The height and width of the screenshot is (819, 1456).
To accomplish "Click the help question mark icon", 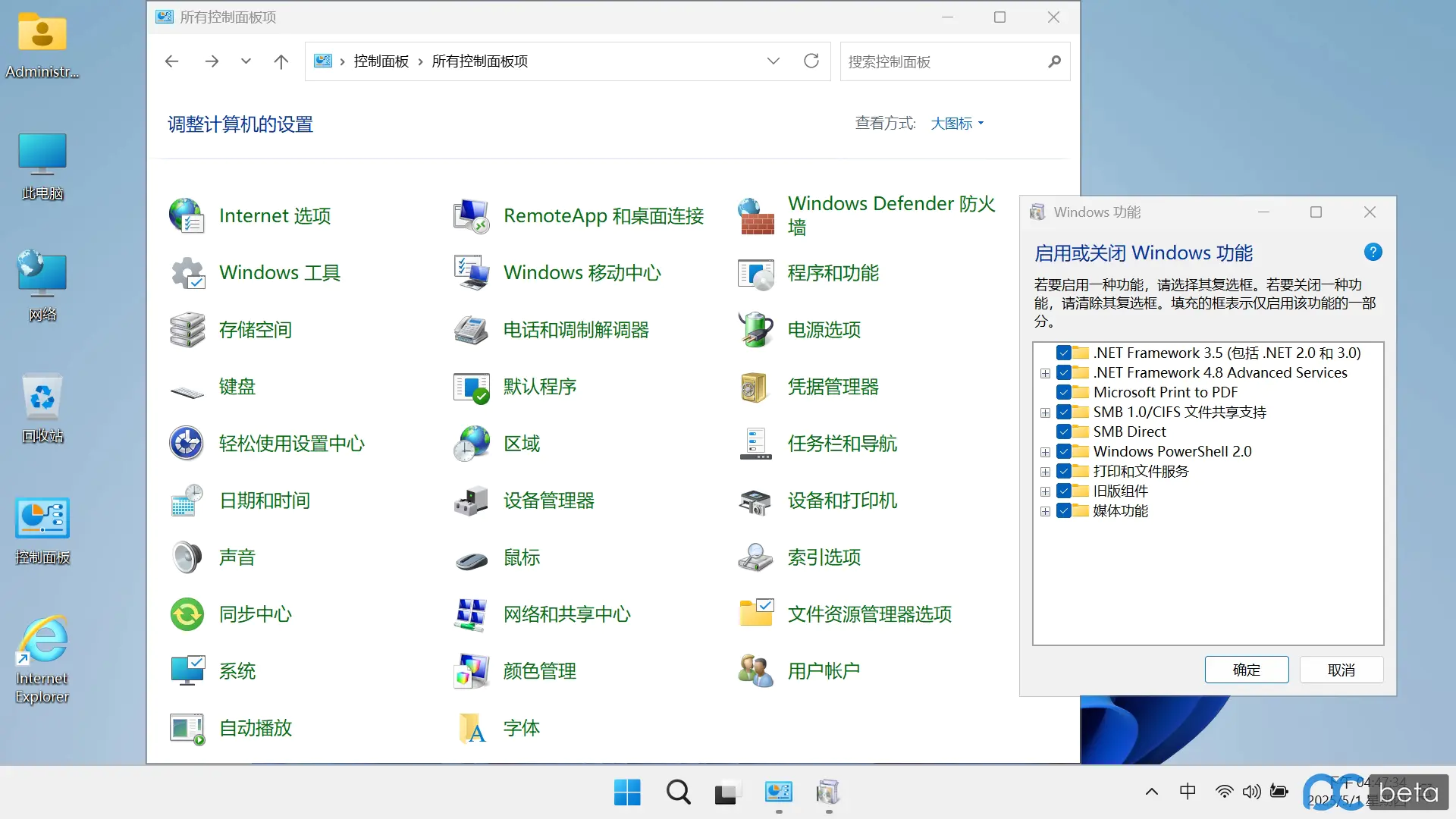I will (1373, 253).
